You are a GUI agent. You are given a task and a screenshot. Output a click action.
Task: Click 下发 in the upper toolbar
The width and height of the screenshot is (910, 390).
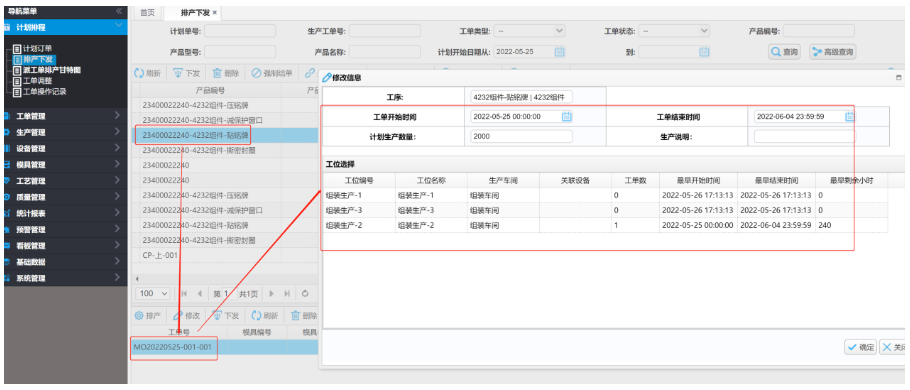187,73
